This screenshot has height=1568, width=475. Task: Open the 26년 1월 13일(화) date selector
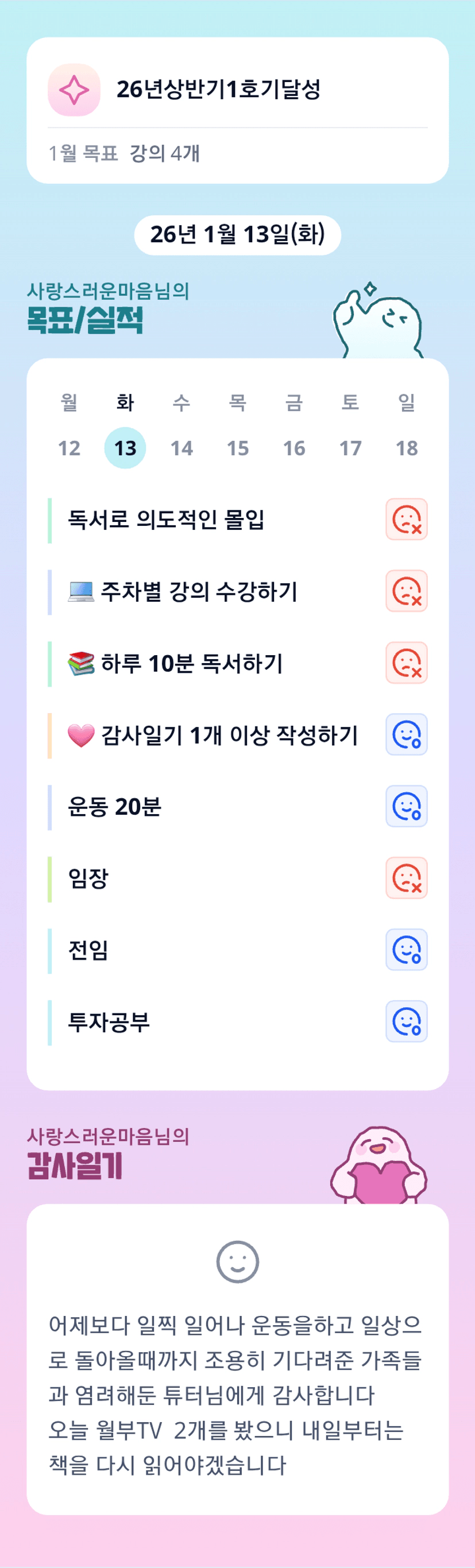238,235
